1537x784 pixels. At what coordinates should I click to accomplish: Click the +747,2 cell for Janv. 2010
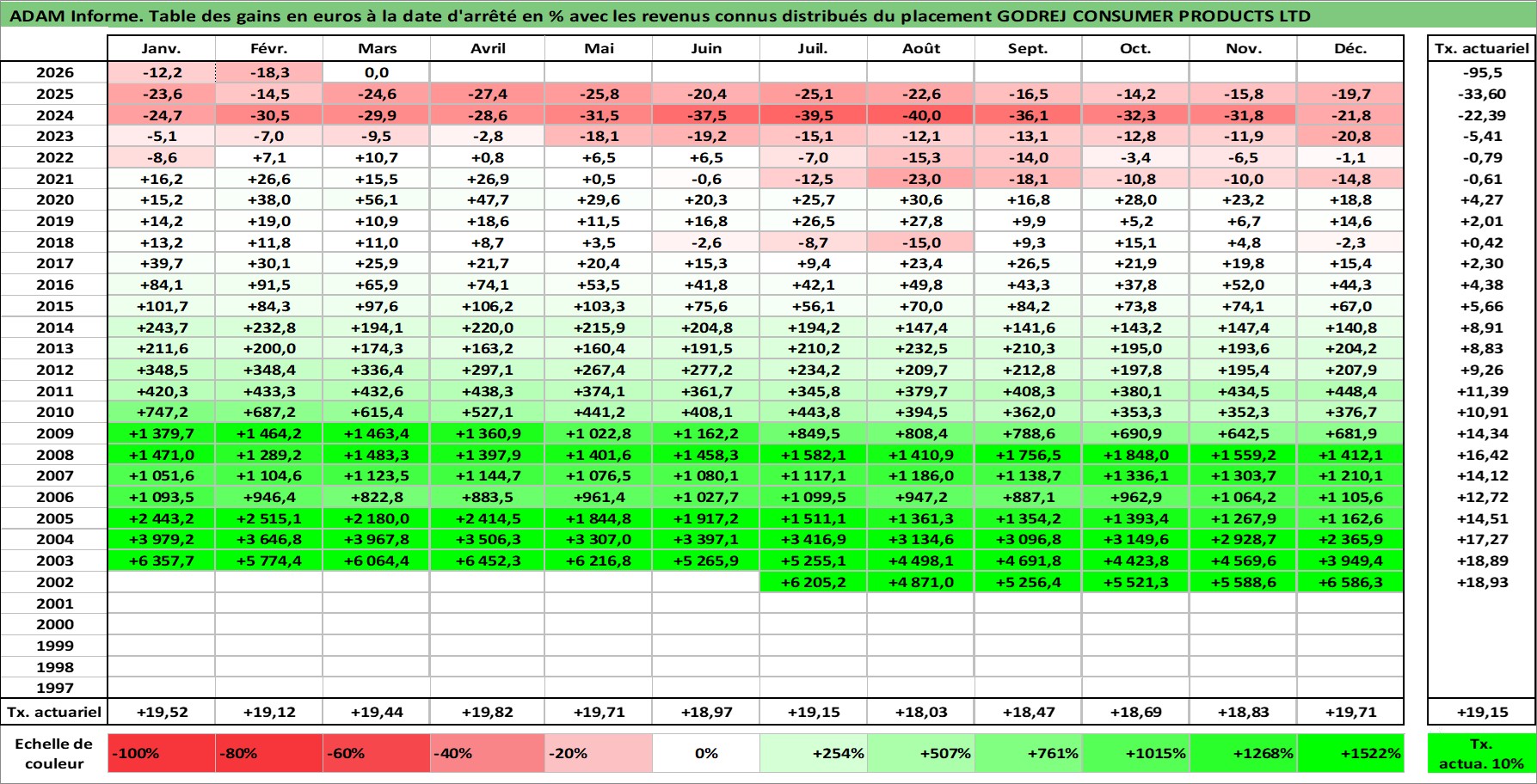[x=162, y=412]
